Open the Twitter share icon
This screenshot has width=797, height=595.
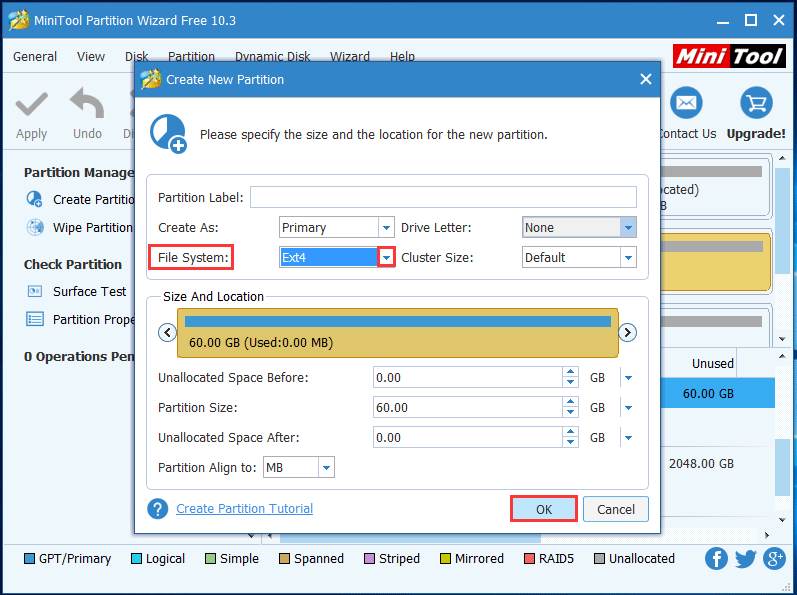745,558
